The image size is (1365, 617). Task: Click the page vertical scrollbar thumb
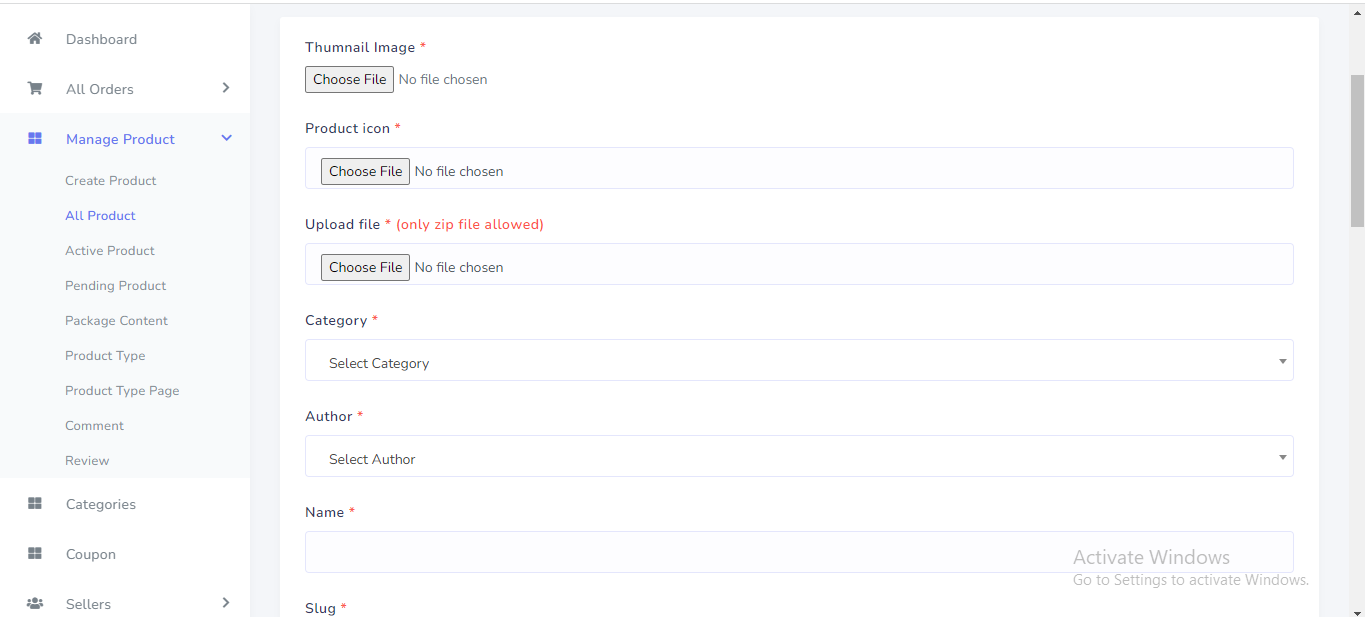pyautogui.click(x=1357, y=150)
